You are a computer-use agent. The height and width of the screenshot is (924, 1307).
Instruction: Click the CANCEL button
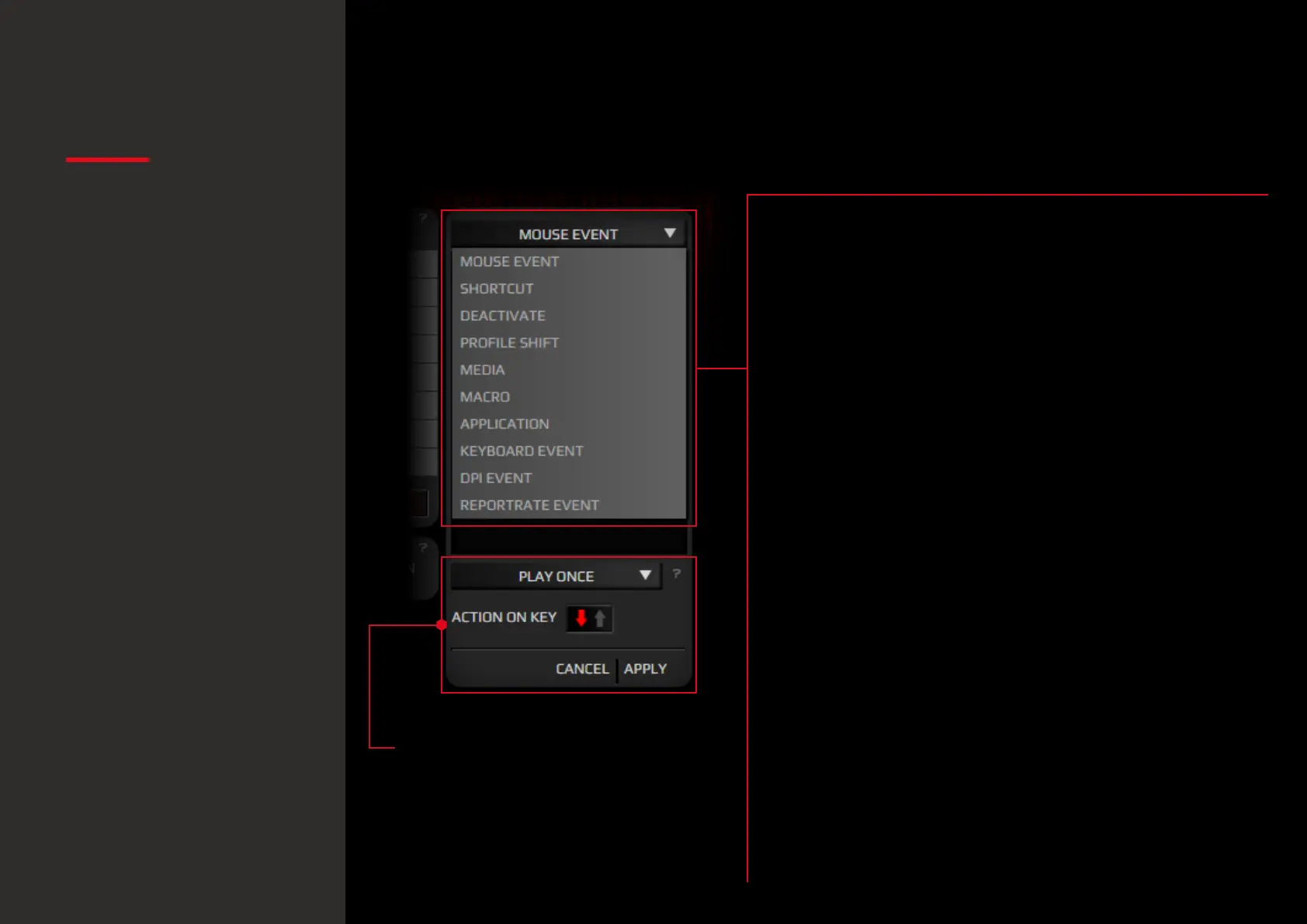pos(582,669)
